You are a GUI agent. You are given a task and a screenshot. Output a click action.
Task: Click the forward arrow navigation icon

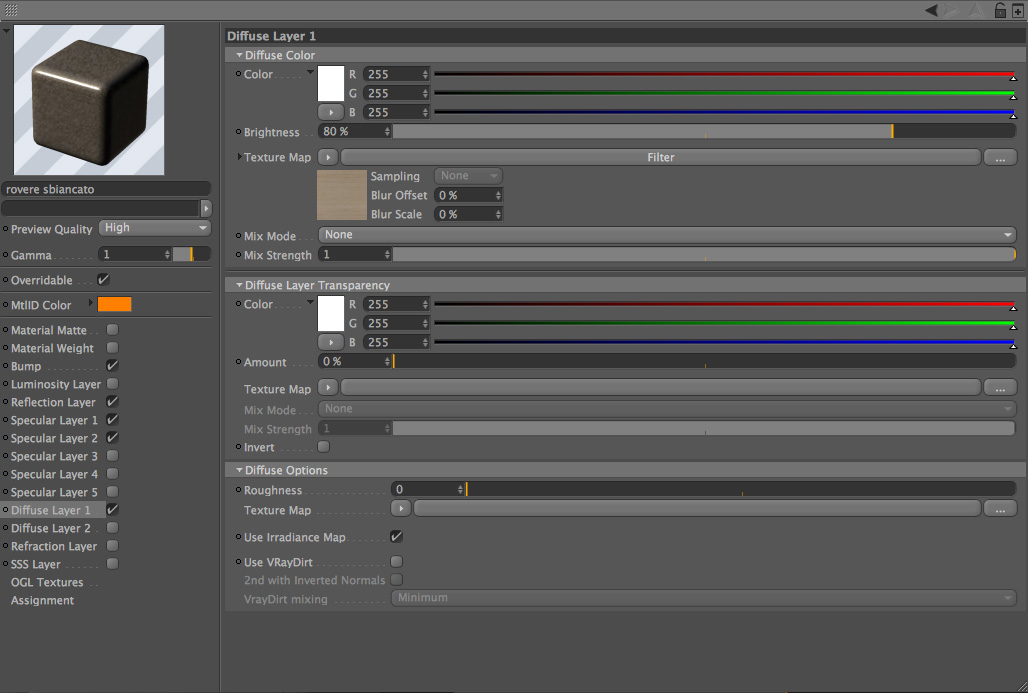pos(953,10)
